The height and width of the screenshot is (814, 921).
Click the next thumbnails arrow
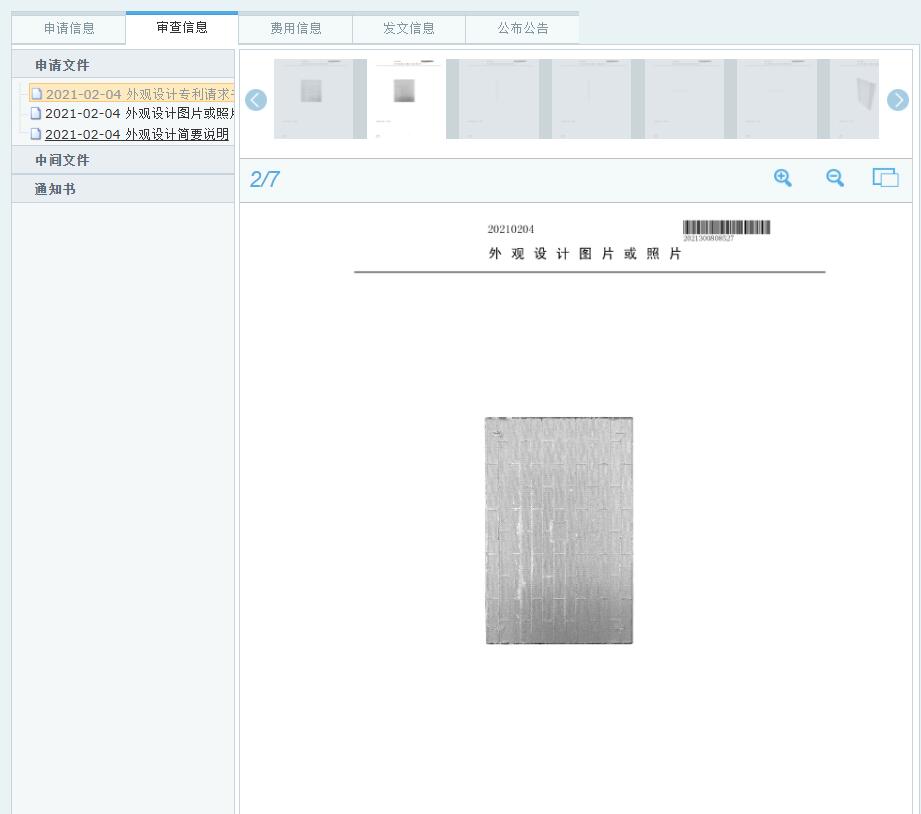(897, 100)
